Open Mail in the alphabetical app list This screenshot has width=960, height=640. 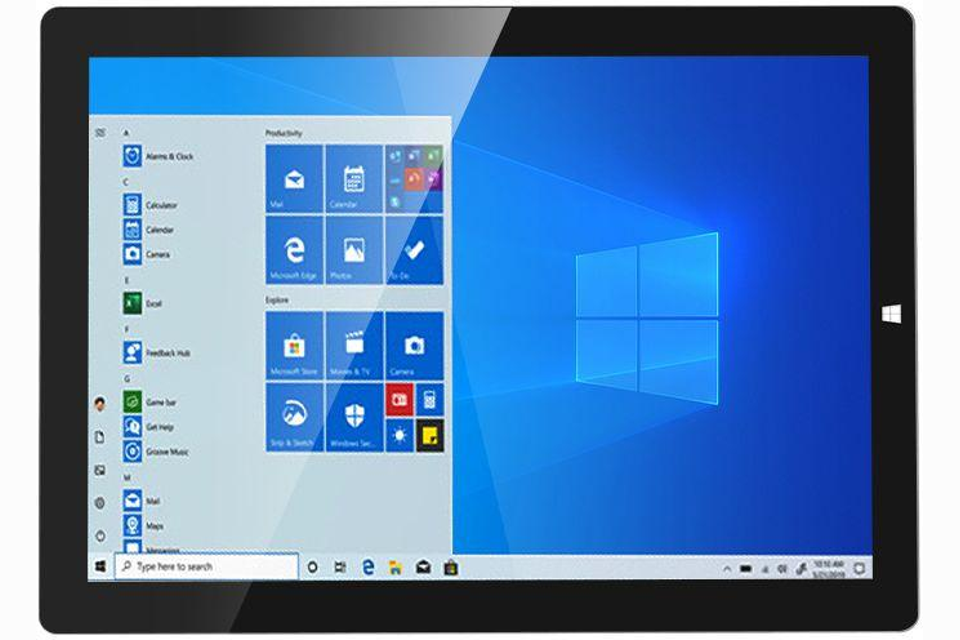click(142, 500)
